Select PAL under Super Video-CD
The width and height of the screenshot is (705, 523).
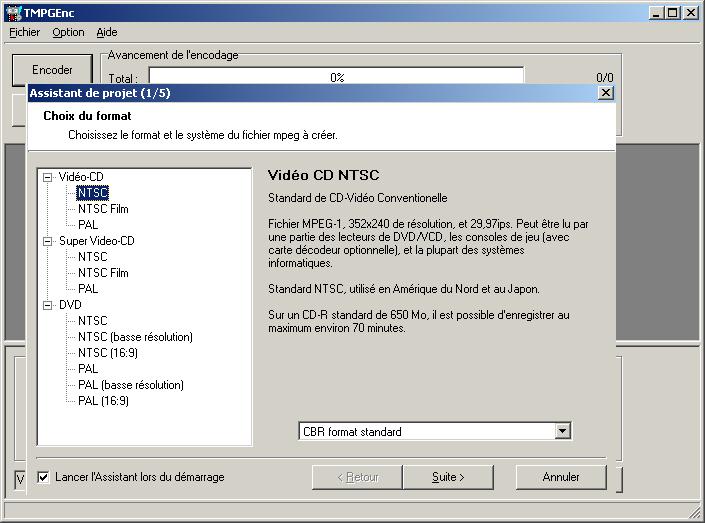pos(88,289)
